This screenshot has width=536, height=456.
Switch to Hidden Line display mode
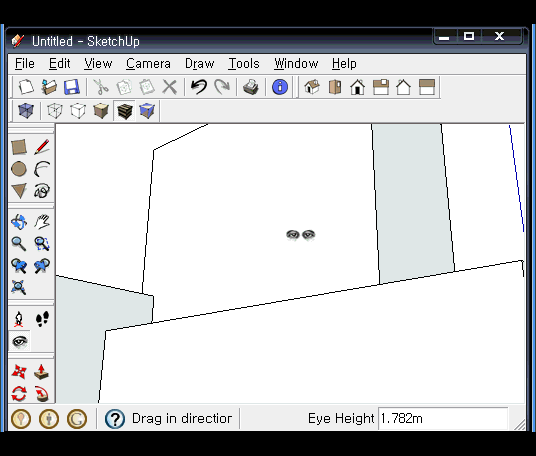click(78, 111)
